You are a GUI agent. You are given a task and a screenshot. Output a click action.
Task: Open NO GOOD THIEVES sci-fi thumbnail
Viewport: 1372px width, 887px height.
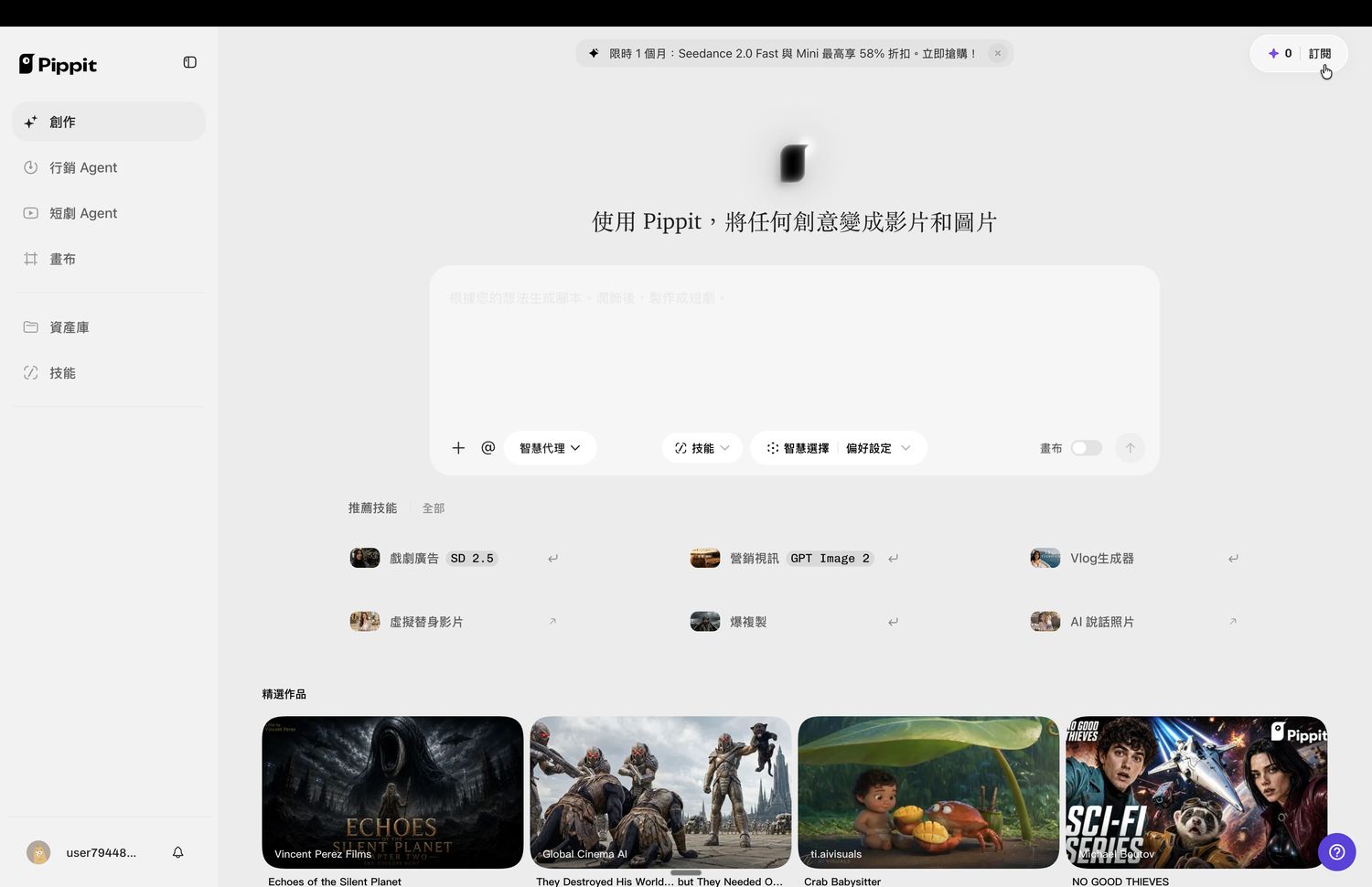pos(1196,792)
